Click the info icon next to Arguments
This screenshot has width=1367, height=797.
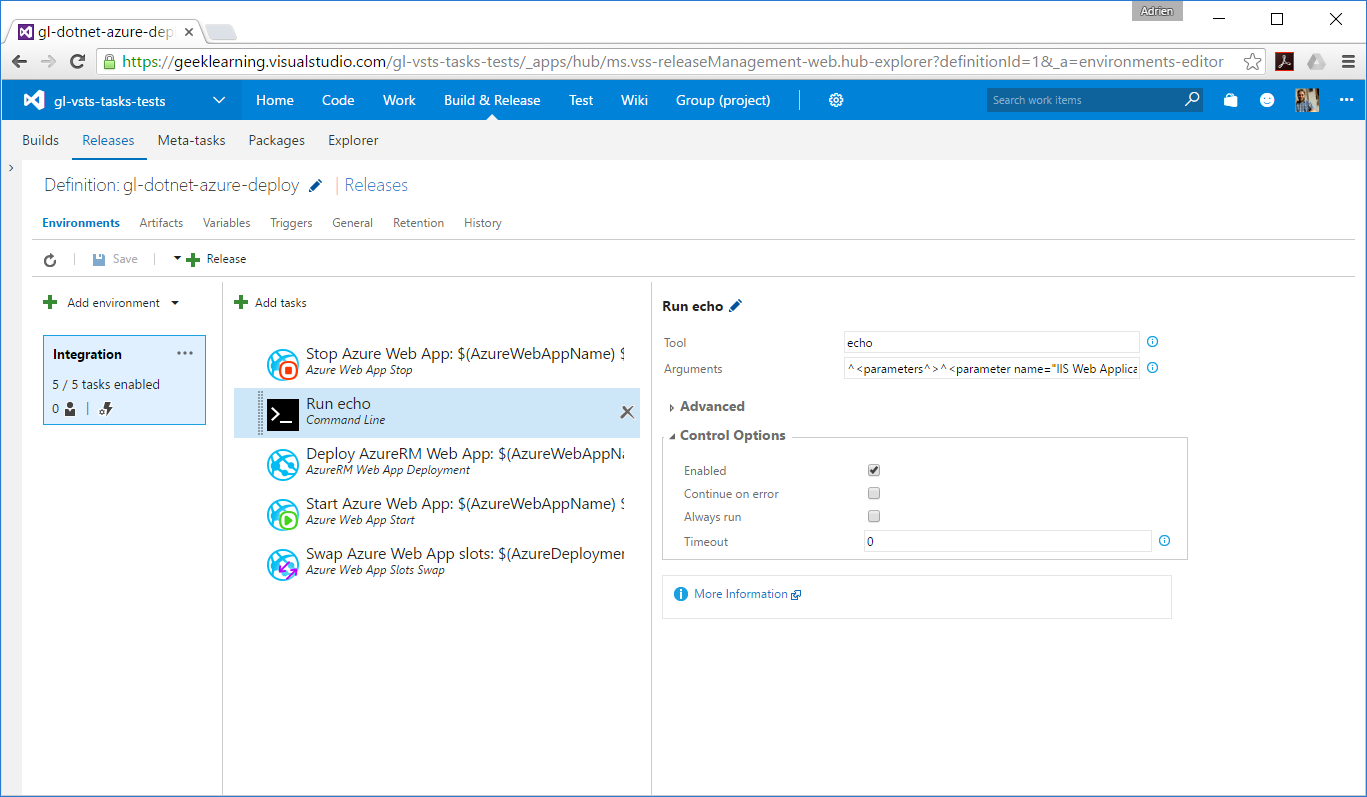point(1152,368)
